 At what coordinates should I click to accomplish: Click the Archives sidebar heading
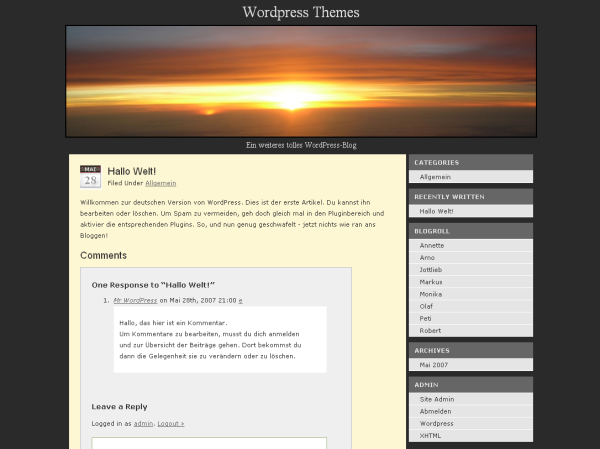432,350
